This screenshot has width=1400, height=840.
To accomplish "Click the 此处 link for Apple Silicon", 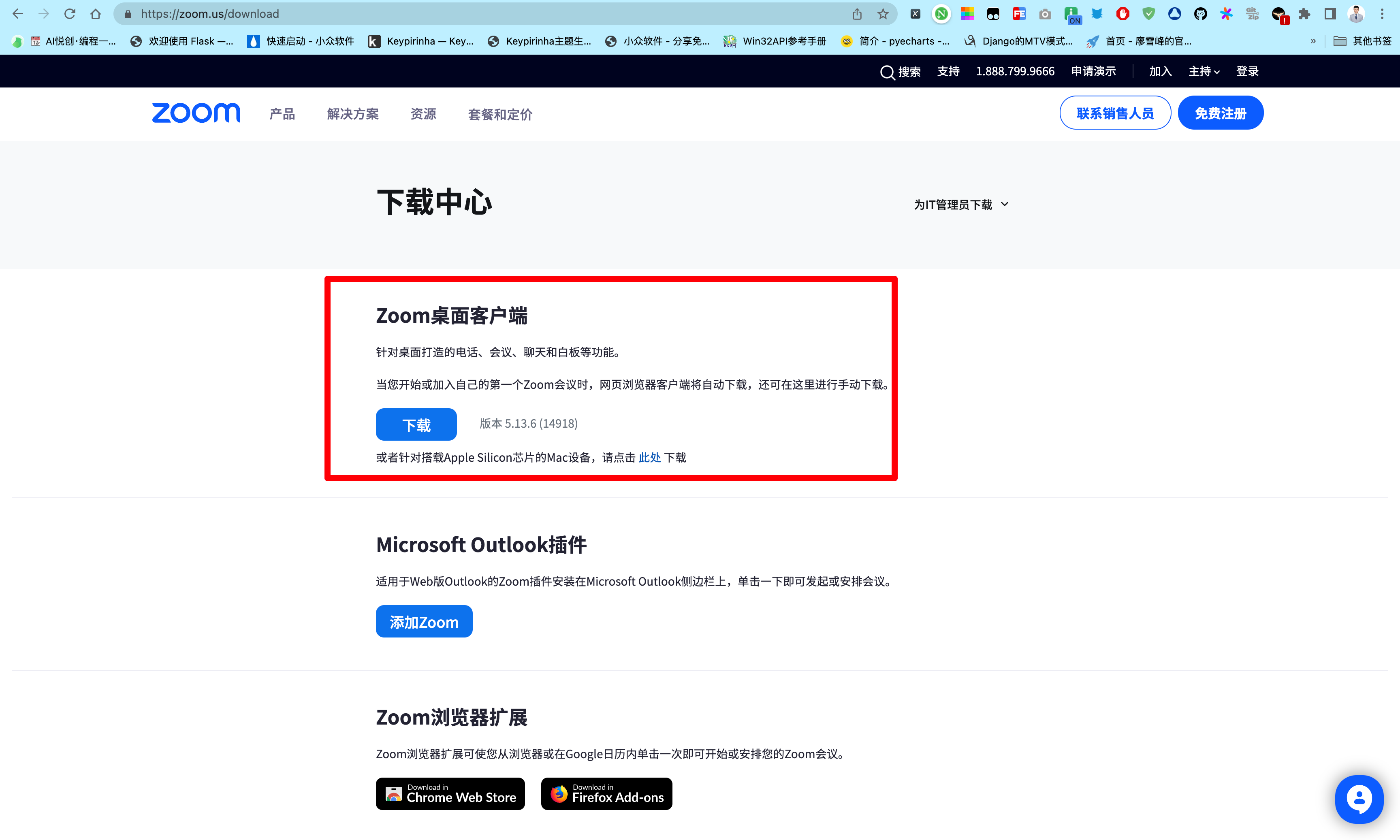I will [649, 457].
